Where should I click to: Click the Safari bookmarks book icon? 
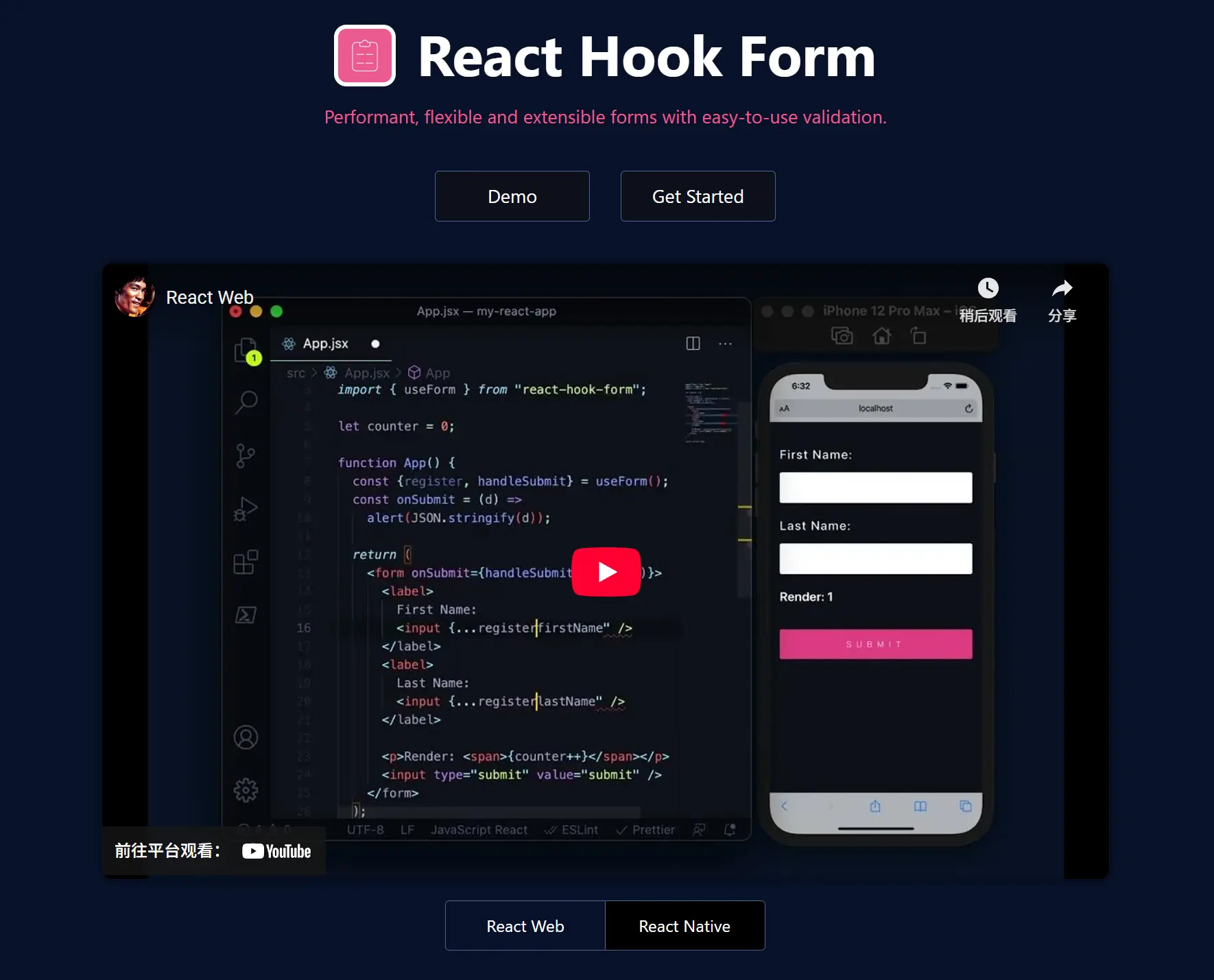coord(920,806)
